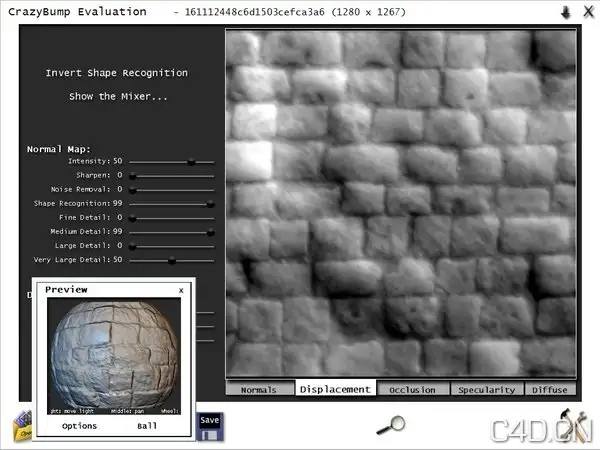Open Preview Options
Viewport: 600px width, 450px height.
80,426
